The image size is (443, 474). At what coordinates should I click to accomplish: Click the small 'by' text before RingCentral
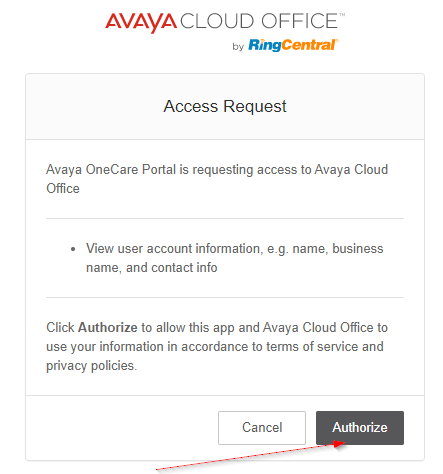tap(238, 46)
